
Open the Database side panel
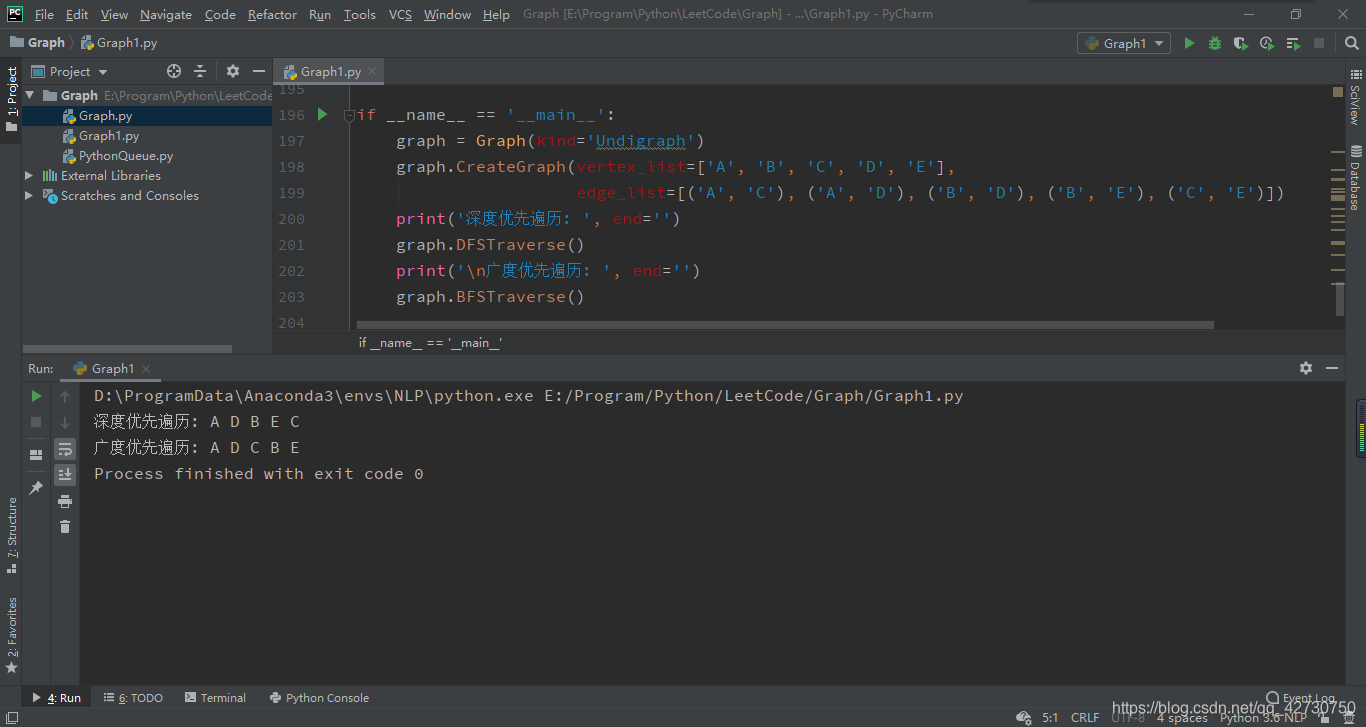point(1355,177)
